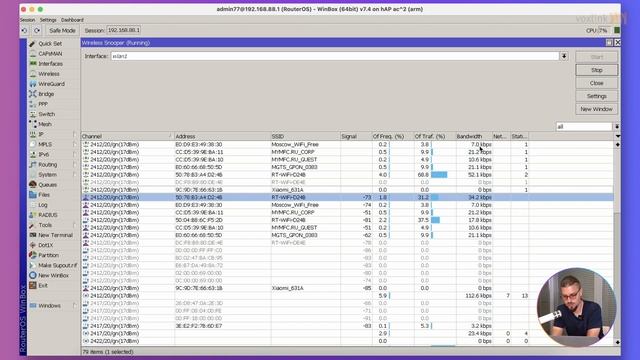Click the Close button in Snooper

point(596,83)
